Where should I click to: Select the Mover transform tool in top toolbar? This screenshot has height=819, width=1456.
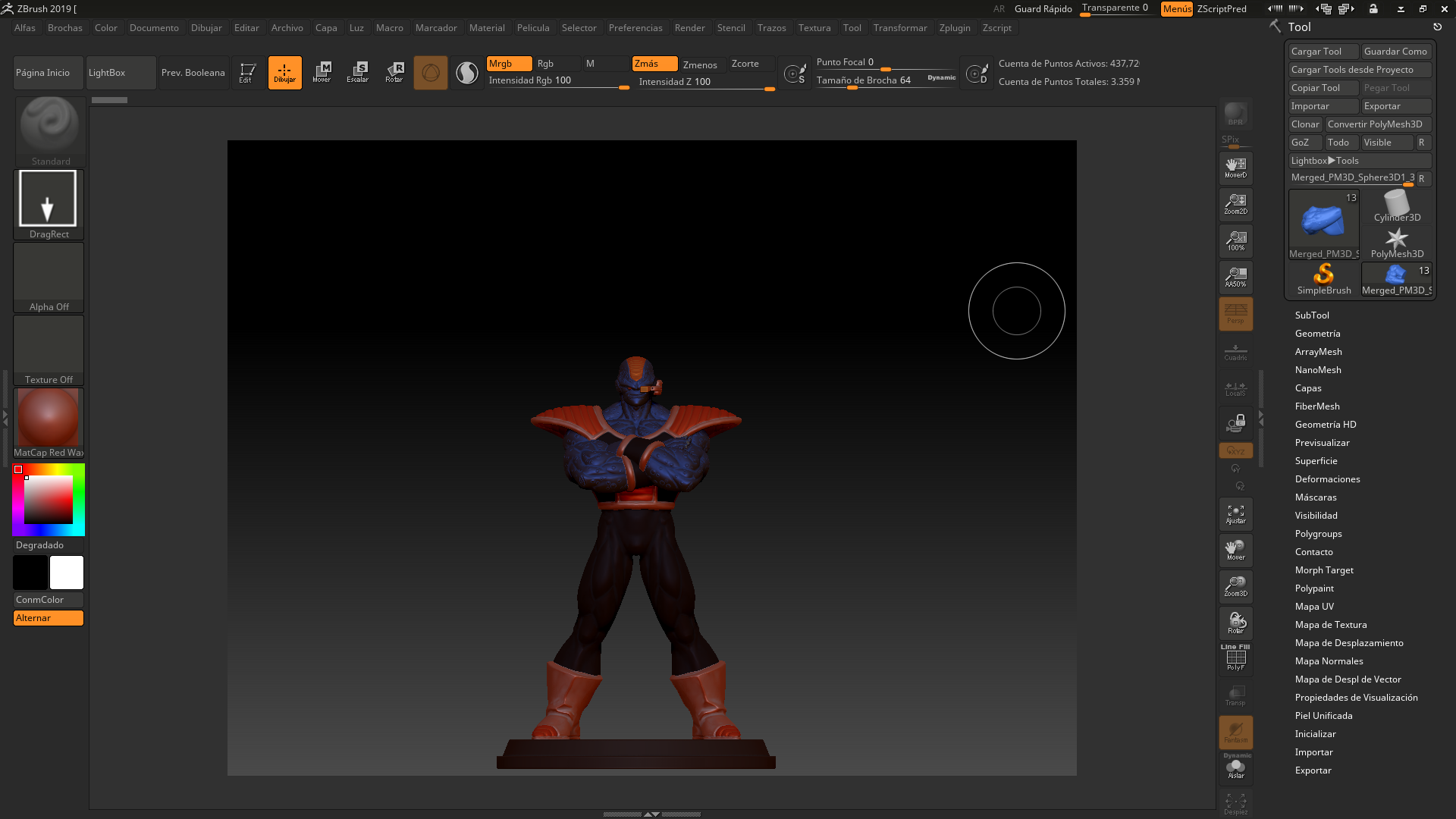point(322,72)
